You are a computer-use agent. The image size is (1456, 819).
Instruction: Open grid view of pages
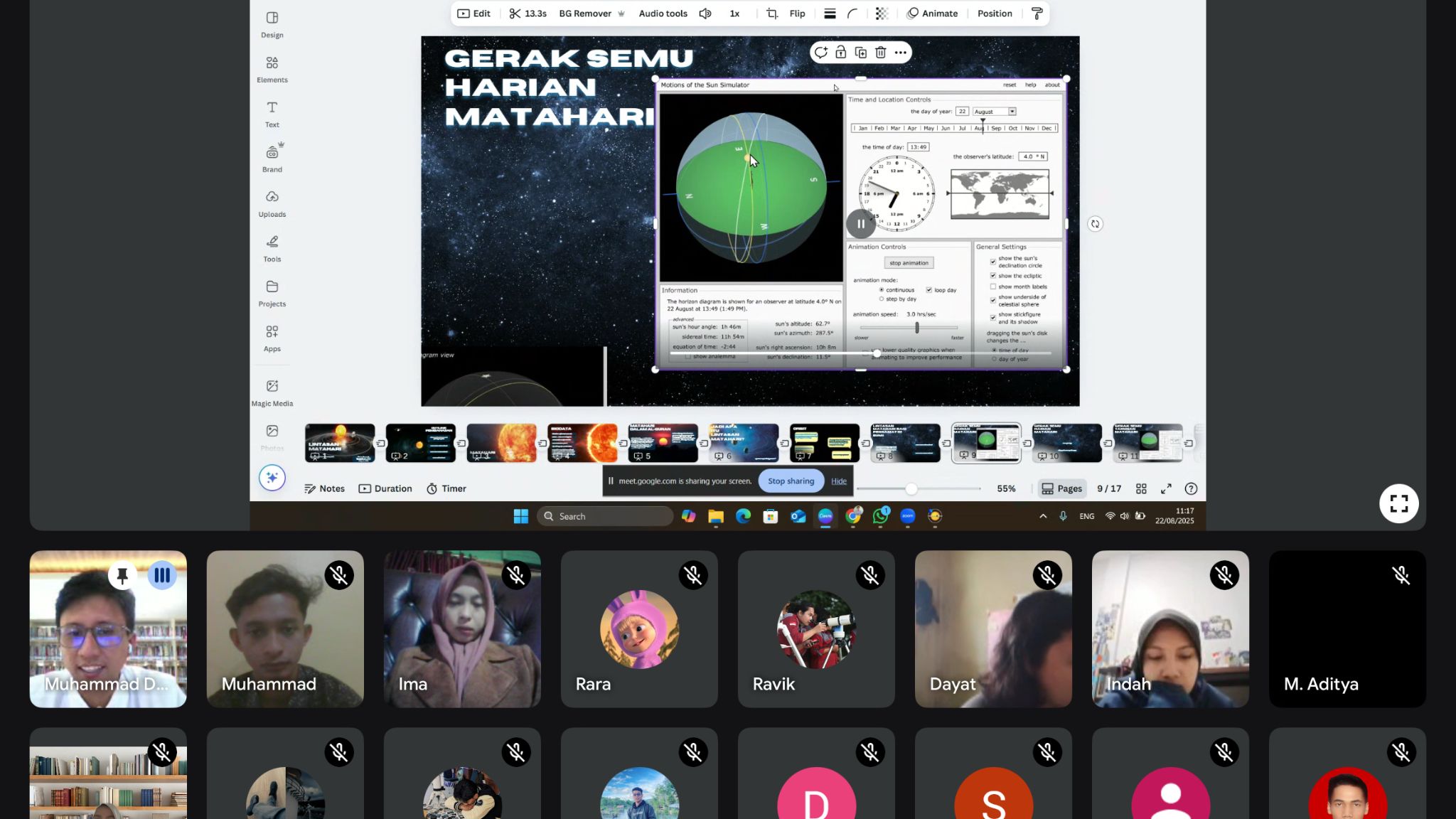(1141, 488)
